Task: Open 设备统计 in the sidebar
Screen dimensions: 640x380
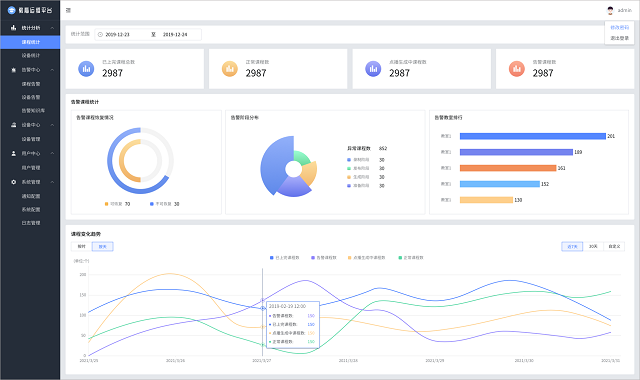Action: [x=31, y=56]
